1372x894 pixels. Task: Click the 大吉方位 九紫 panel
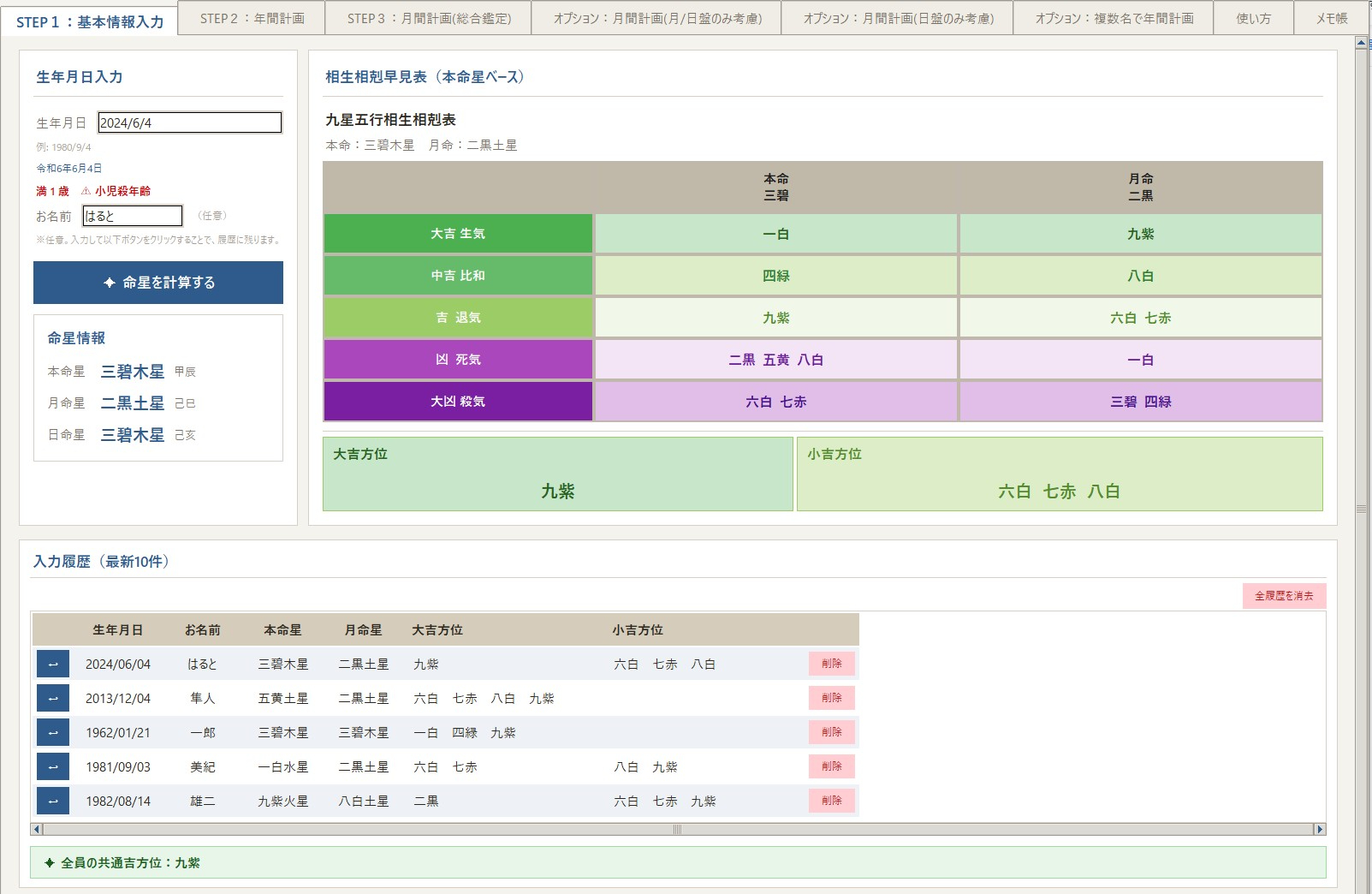click(x=558, y=474)
